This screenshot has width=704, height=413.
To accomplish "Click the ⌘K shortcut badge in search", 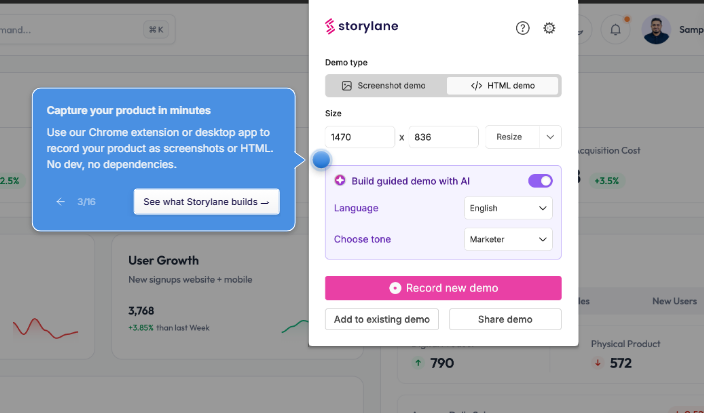I will pyautogui.click(x=156, y=30).
